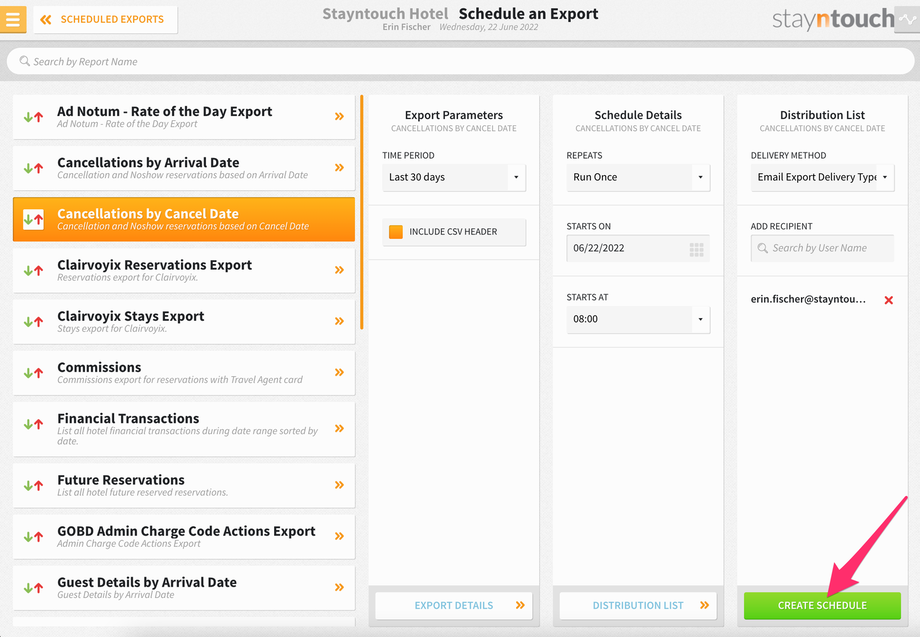Open Clairvoyix Reservations Export chevron
Viewport: 920px width, 637px height.
pos(339,270)
